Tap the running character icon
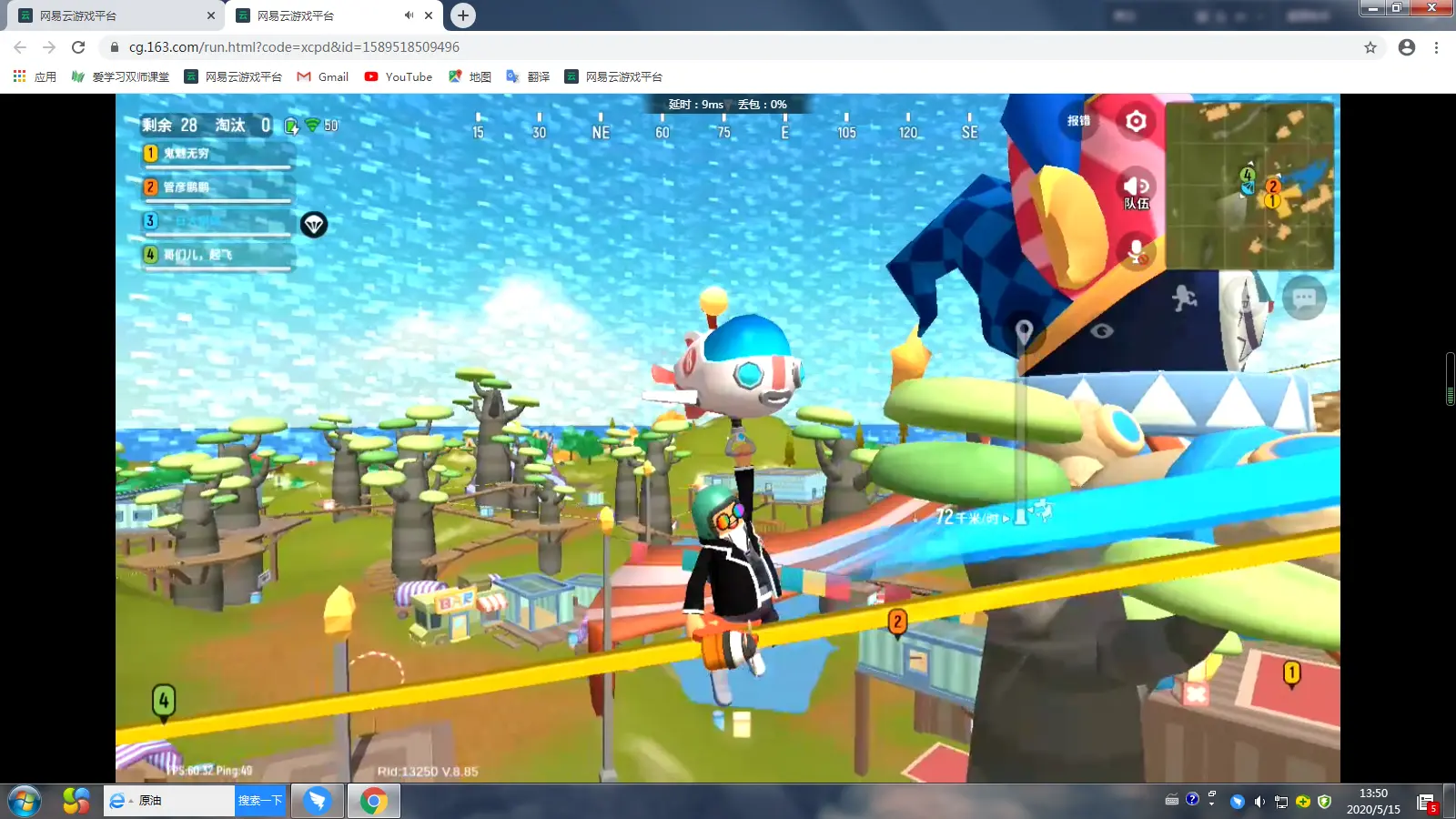The width and height of the screenshot is (1456, 819). pyautogui.click(x=1183, y=298)
